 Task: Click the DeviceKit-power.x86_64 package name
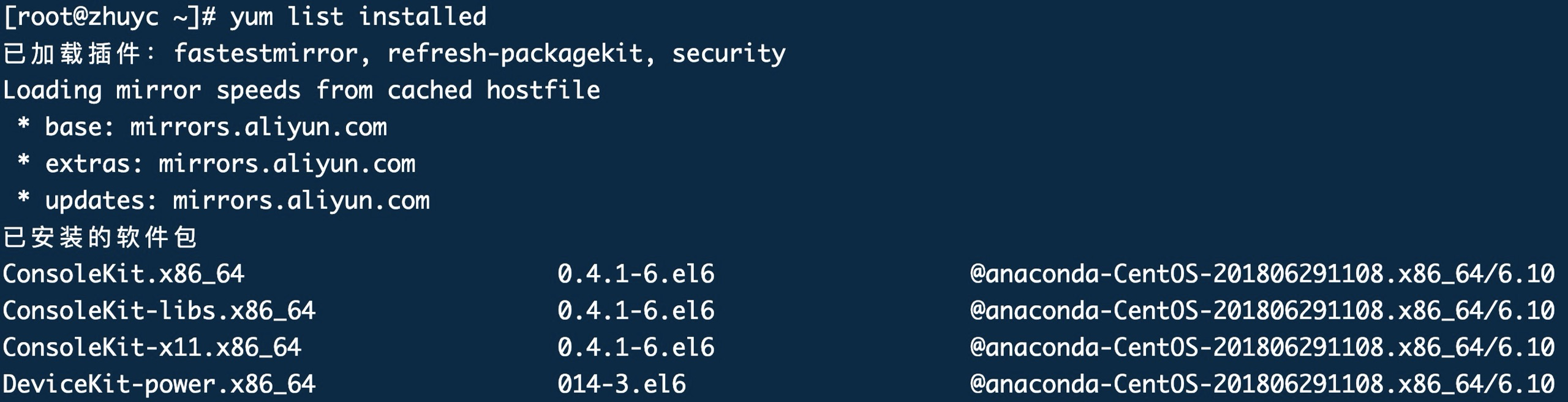(x=159, y=384)
